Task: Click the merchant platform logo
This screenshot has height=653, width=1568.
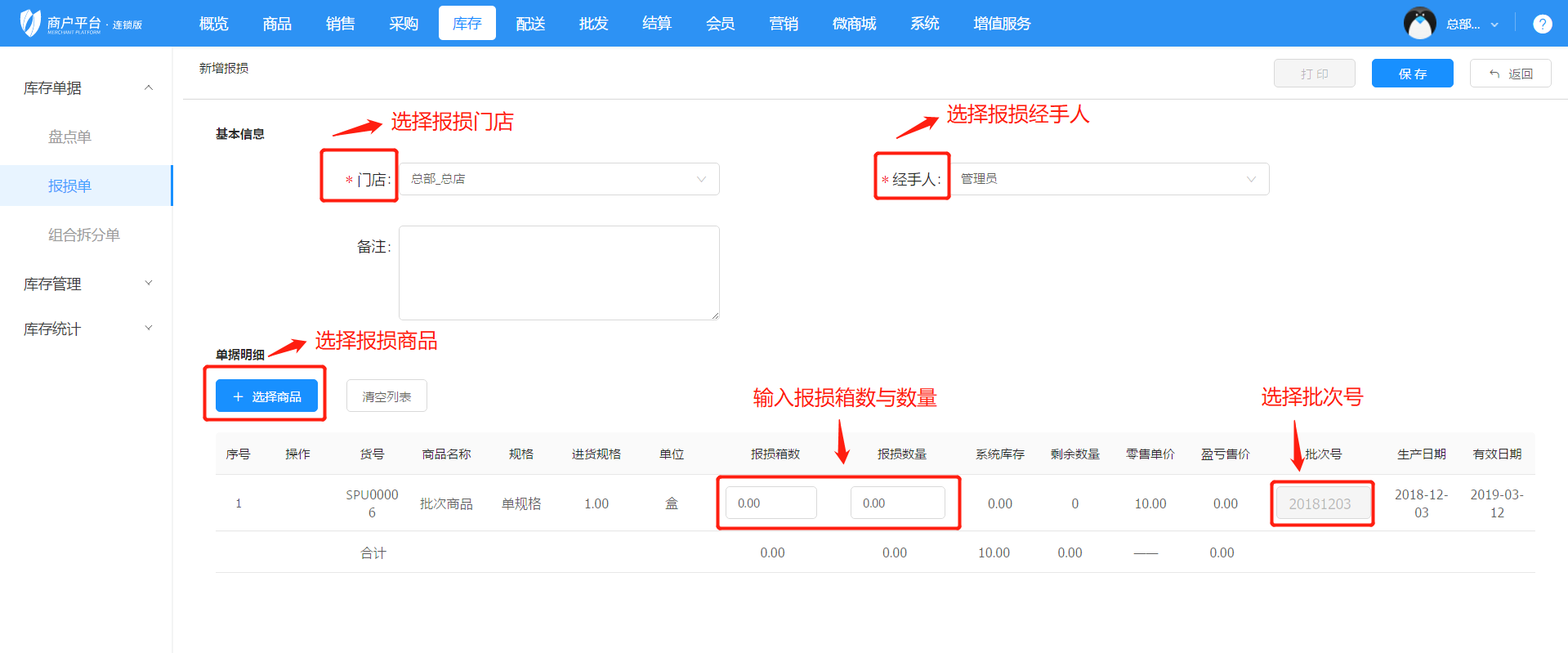Action: [x=81, y=24]
